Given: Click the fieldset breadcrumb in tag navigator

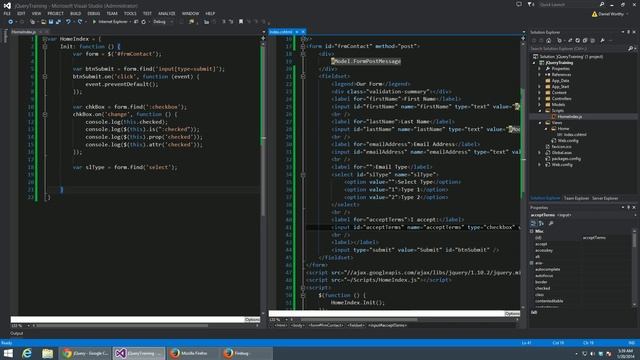Looking at the screenshot, I should [x=356, y=325].
